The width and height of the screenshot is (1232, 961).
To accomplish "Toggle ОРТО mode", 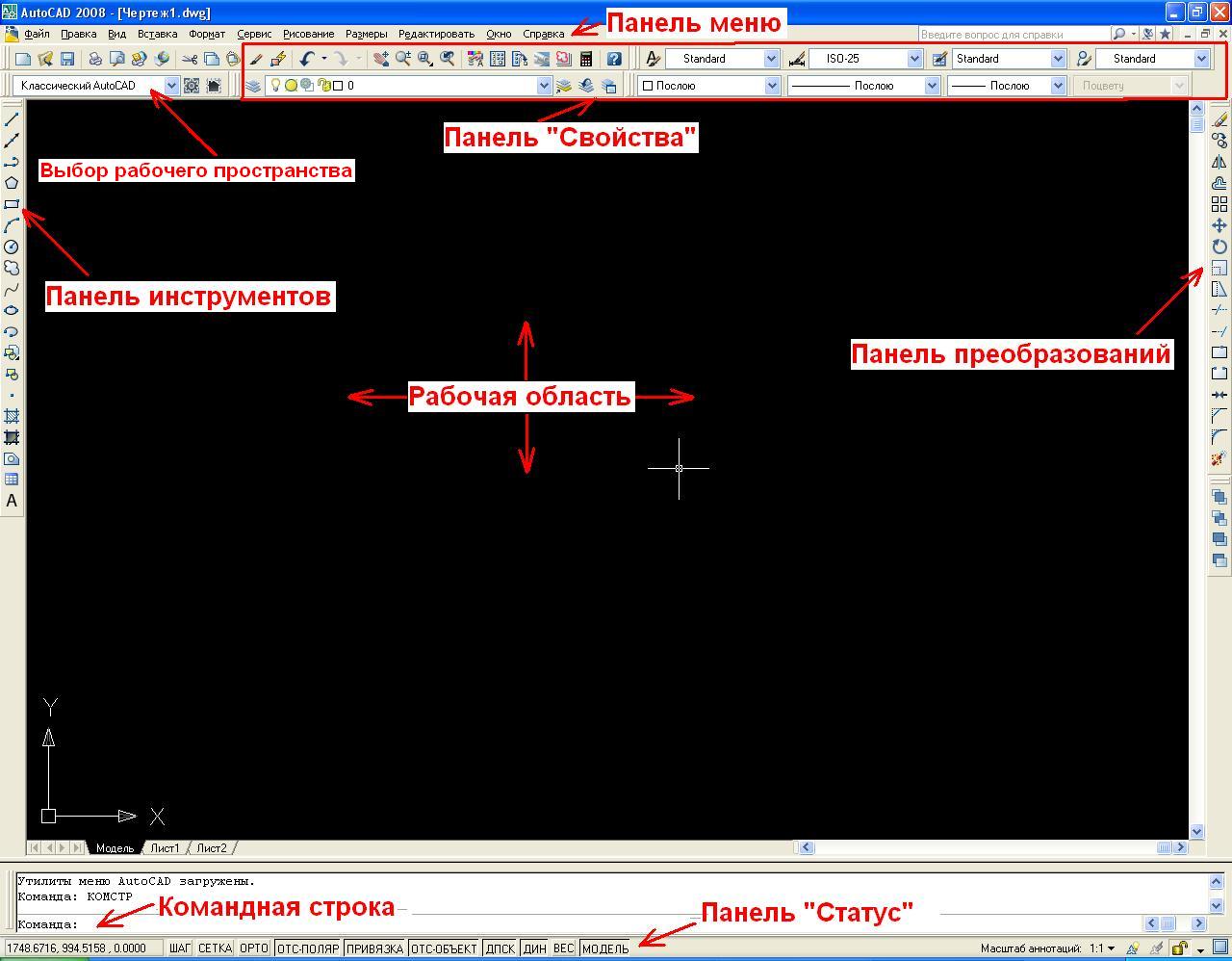I will [x=254, y=948].
